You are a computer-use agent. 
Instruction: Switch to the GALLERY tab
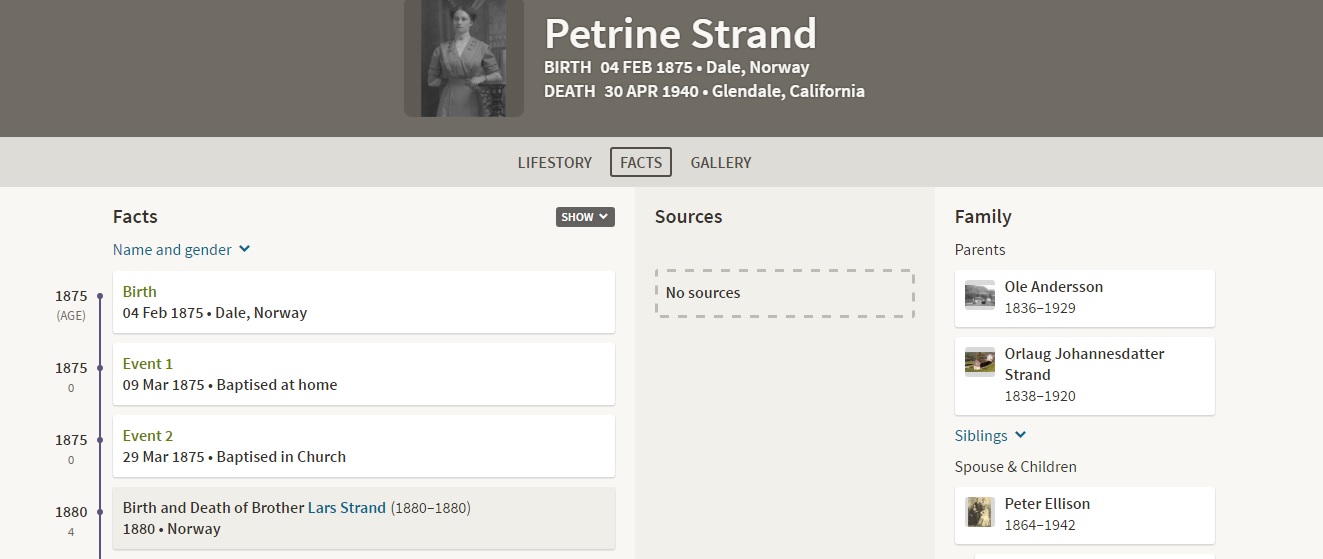[x=721, y=162]
